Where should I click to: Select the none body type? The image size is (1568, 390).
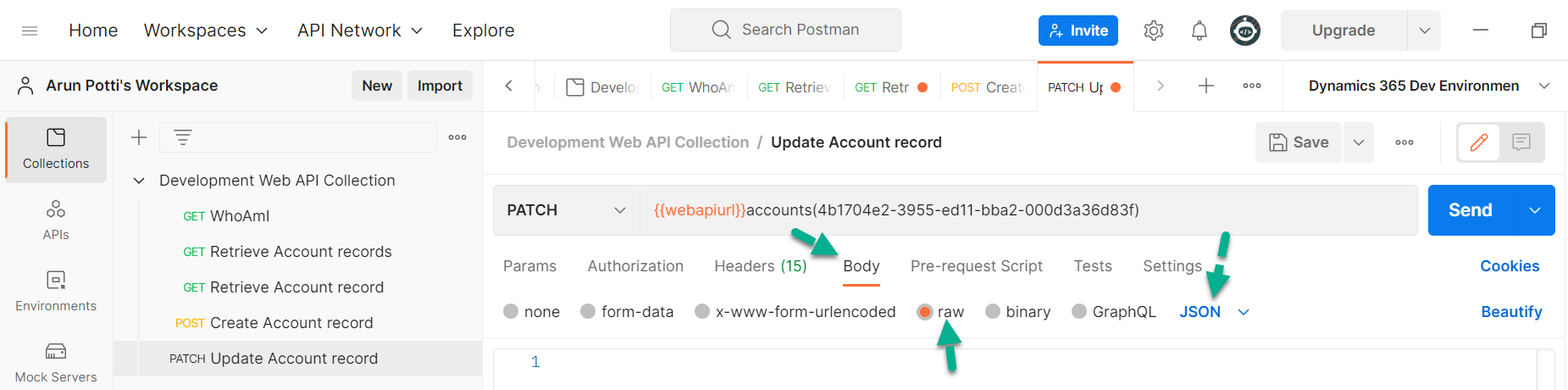click(x=511, y=312)
